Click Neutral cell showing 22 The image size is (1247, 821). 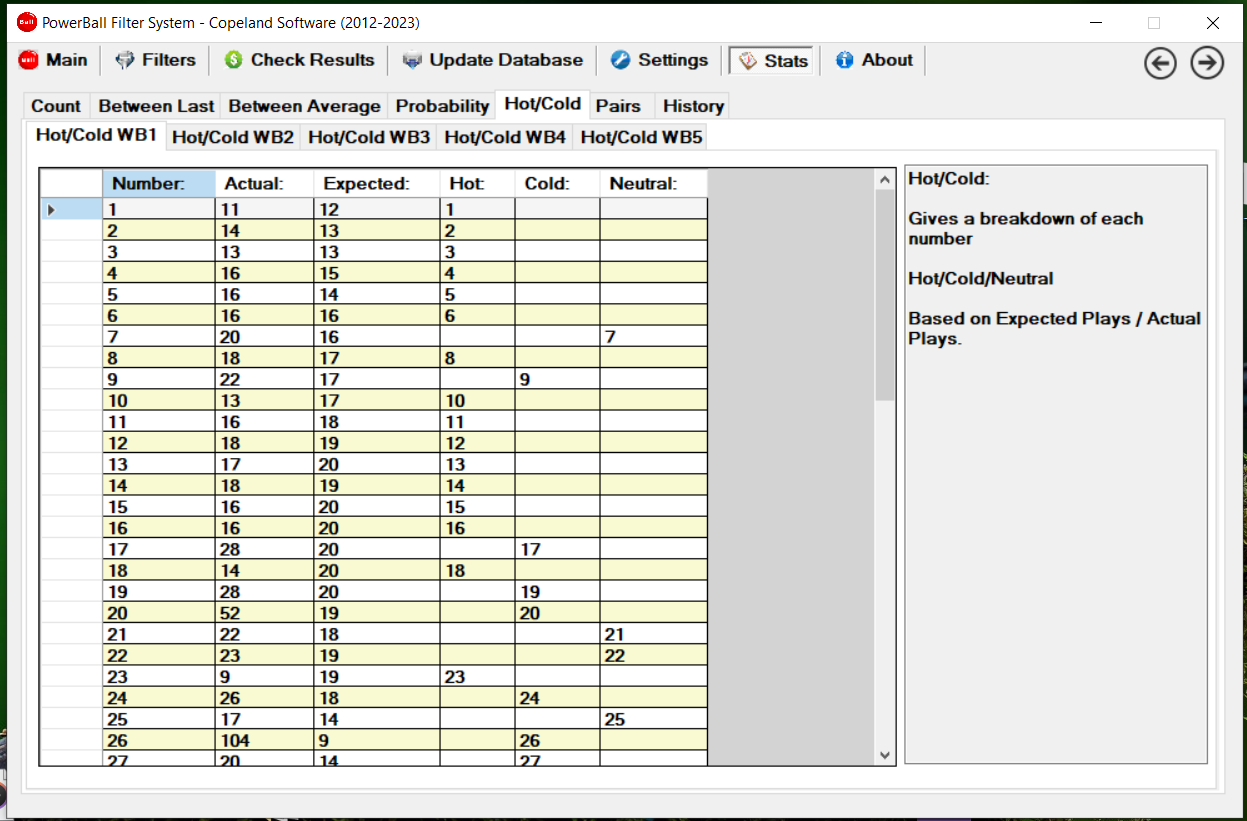coord(653,656)
